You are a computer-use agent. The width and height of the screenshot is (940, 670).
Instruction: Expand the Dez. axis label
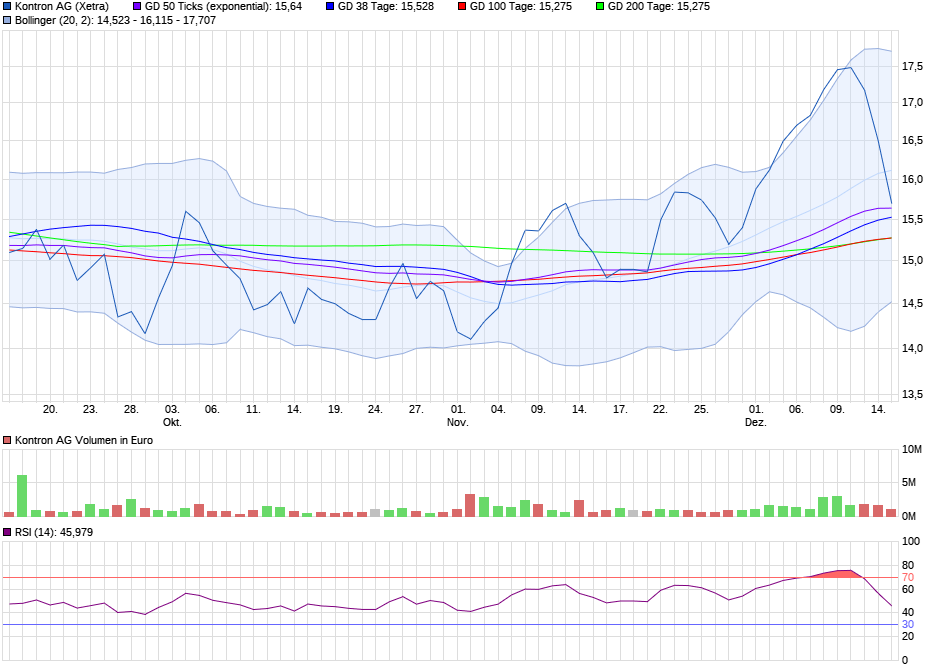pyautogui.click(x=756, y=421)
